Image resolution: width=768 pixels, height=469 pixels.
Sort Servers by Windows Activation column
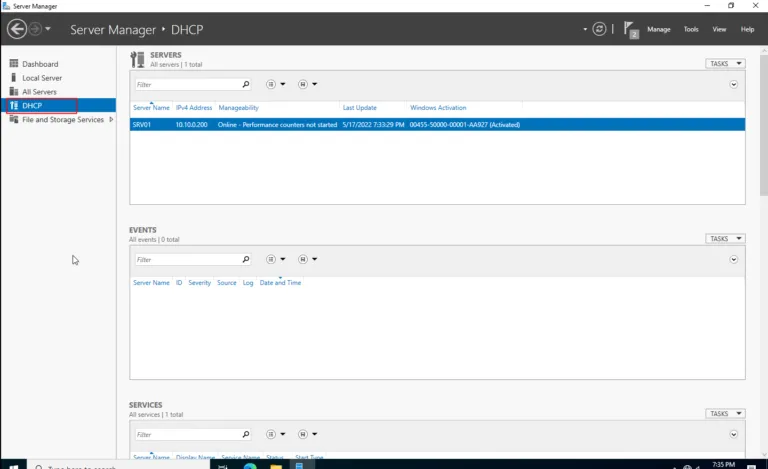click(438, 108)
